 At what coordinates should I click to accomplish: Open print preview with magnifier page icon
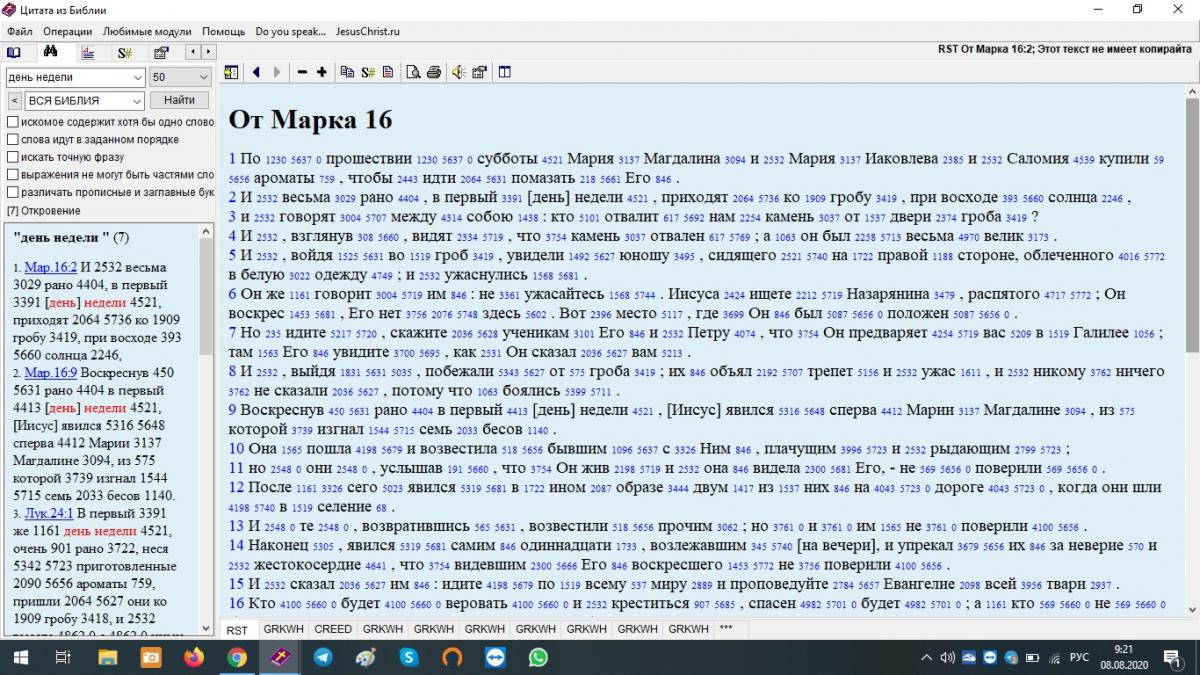pyautogui.click(x=414, y=72)
